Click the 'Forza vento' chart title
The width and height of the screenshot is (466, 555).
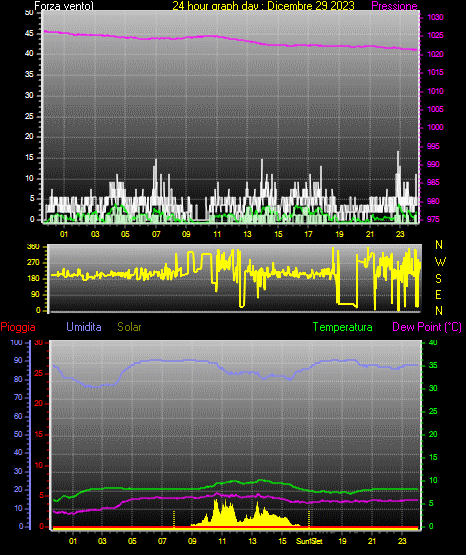64,6
